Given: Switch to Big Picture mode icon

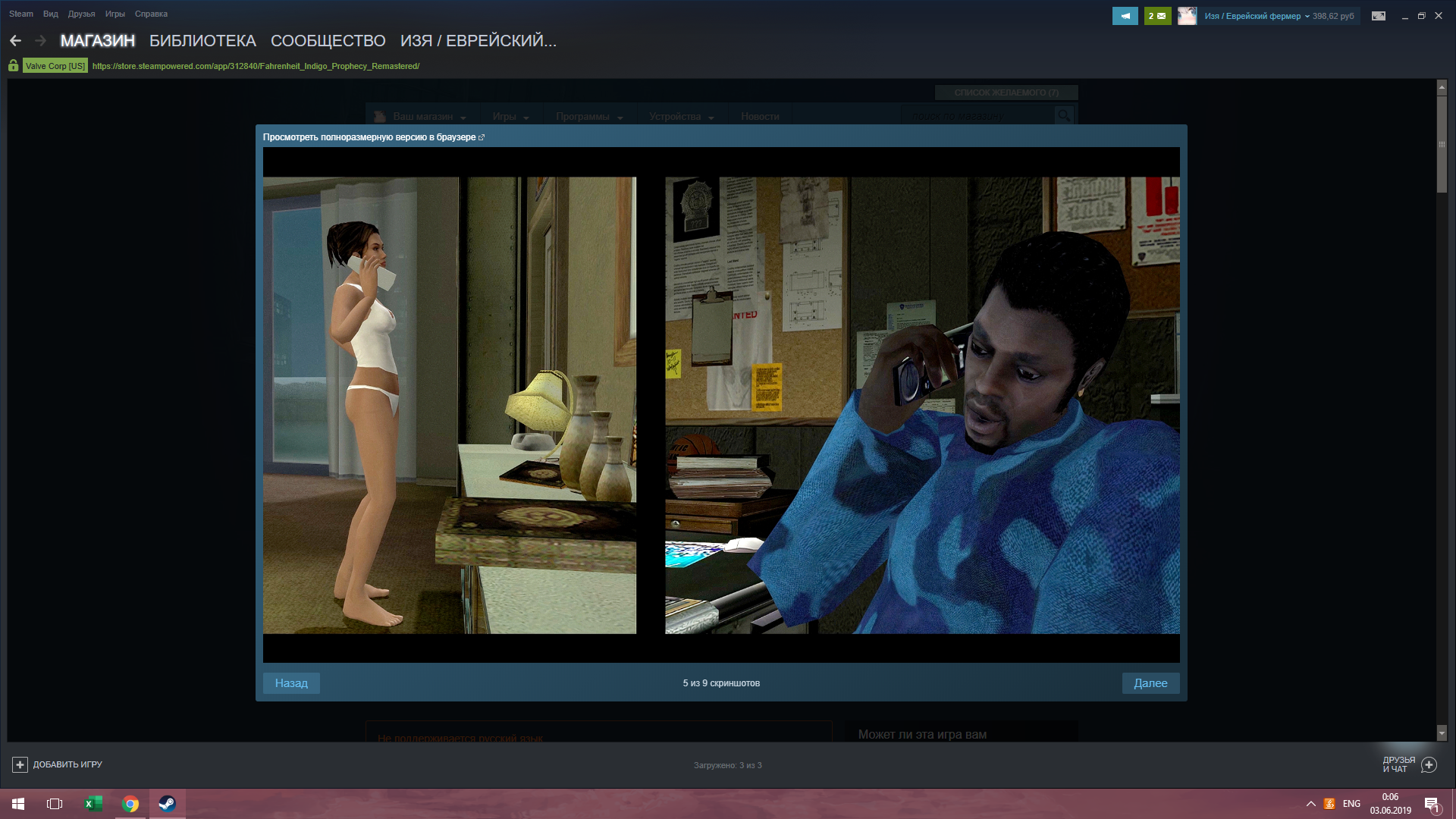Looking at the screenshot, I should click(x=1379, y=16).
